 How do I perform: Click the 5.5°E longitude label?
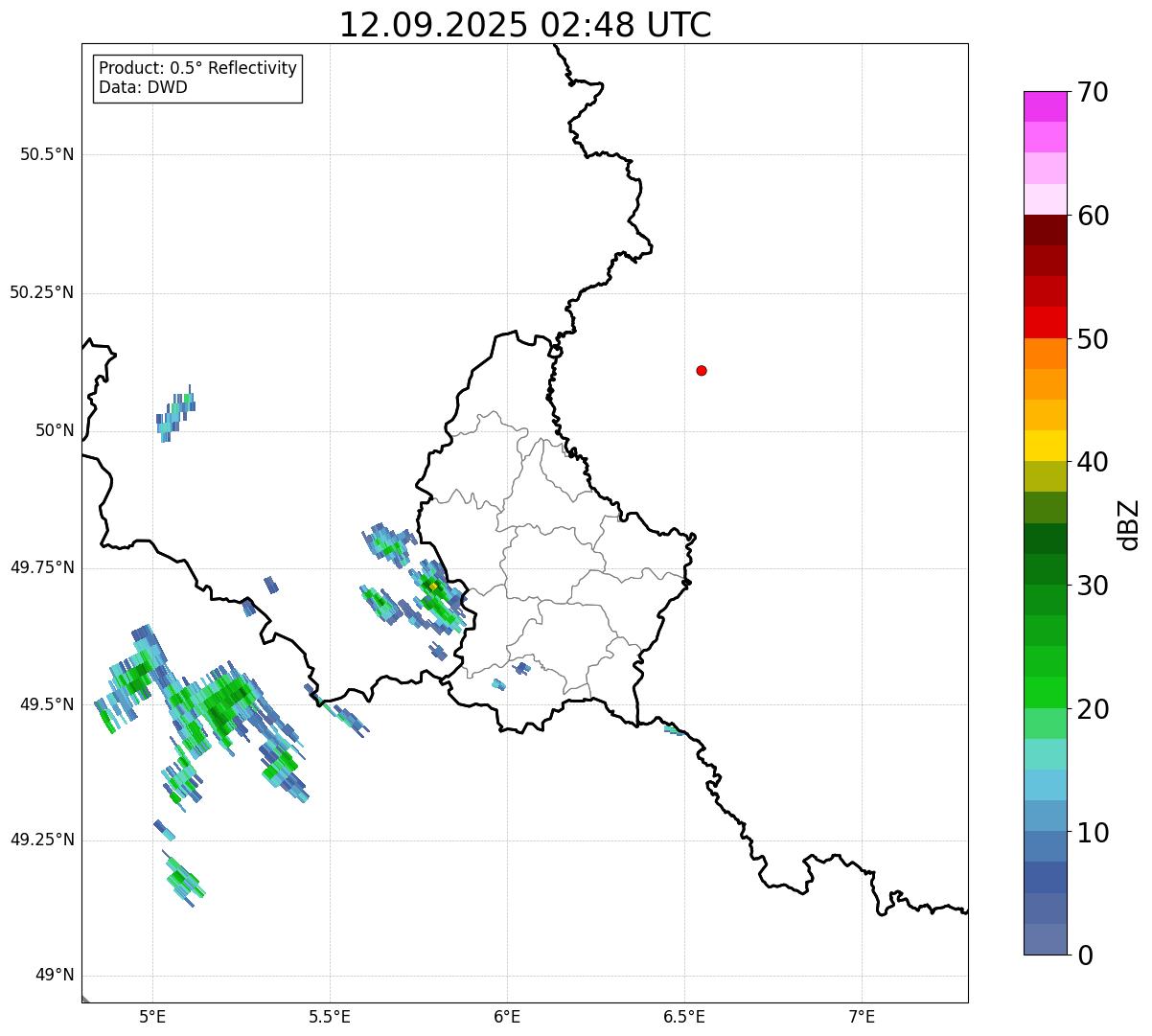pyautogui.click(x=330, y=1016)
